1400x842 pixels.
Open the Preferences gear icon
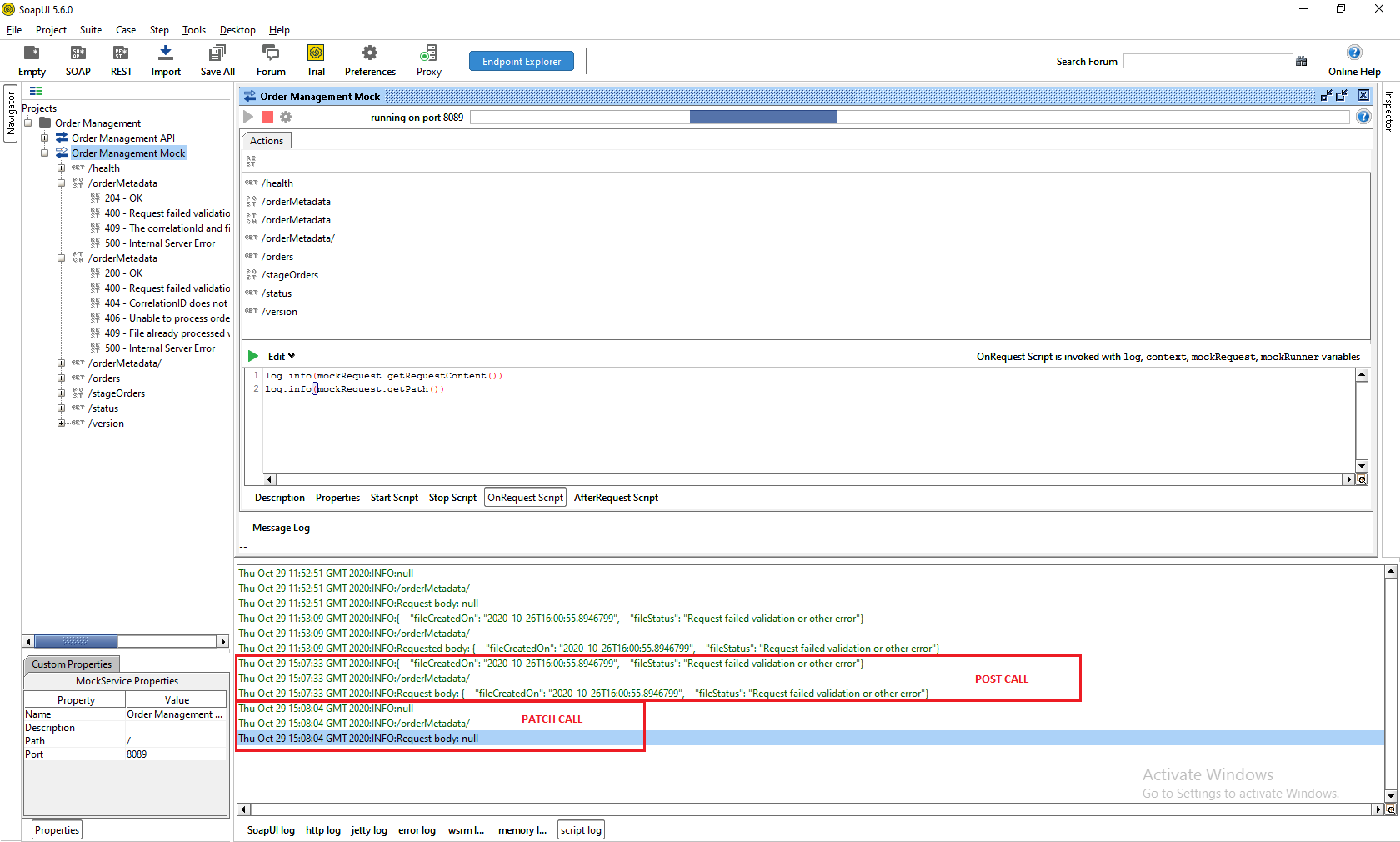[370, 53]
